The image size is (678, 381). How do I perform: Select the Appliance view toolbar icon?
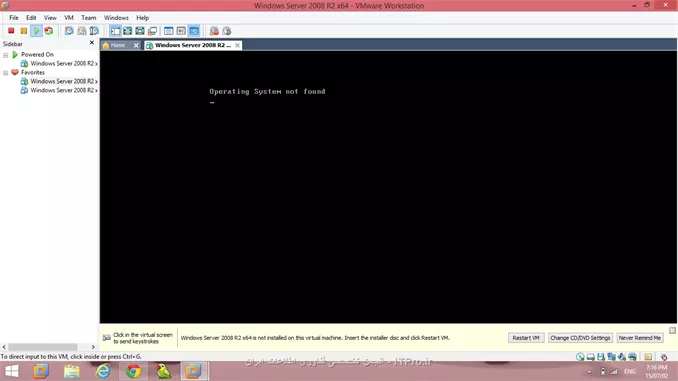pyautogui.click(x=181, y=31)
